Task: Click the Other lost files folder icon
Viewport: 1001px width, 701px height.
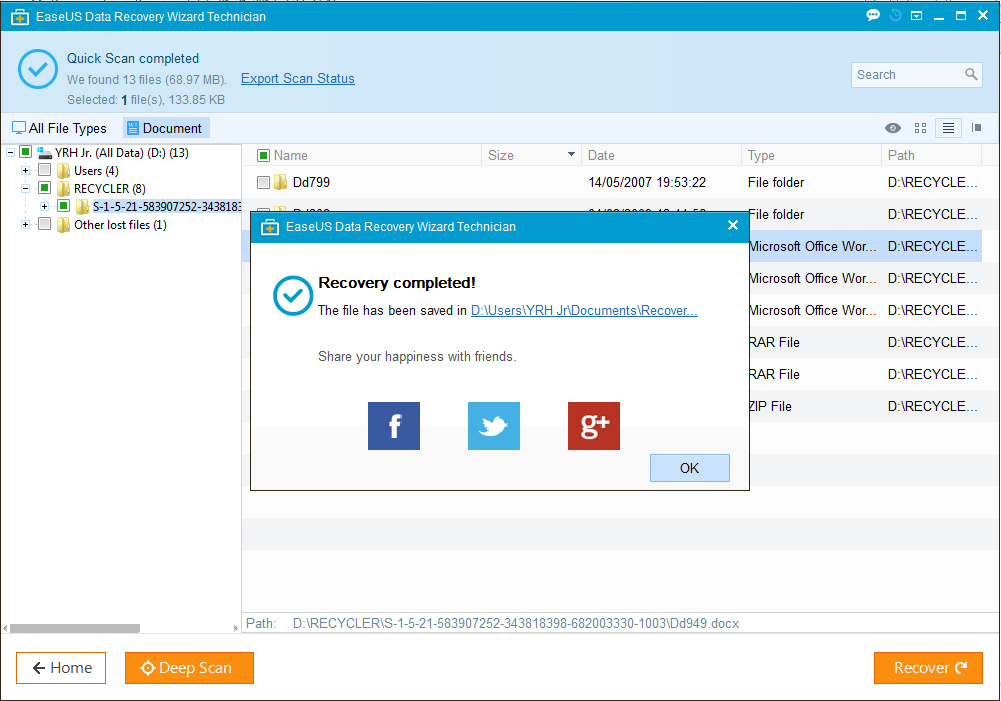Action: click(63, 225)
